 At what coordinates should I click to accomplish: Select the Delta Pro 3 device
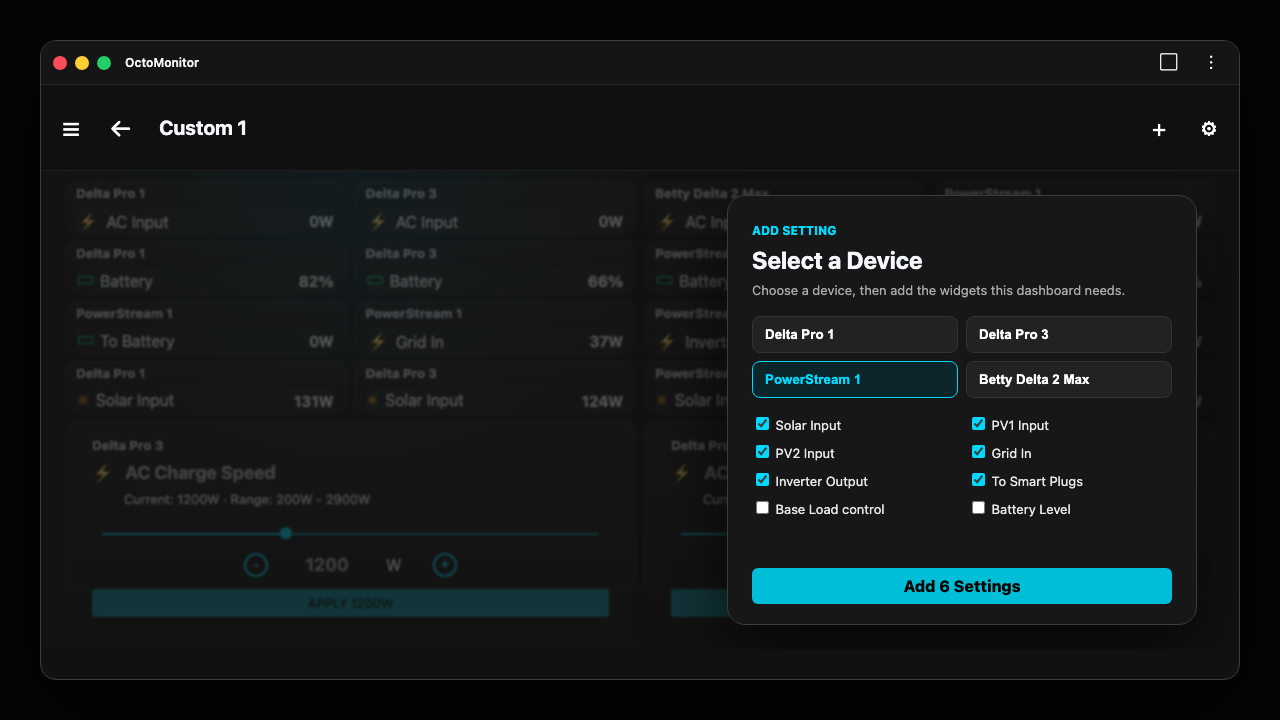pyautogui.click(x=1069, y=334)
